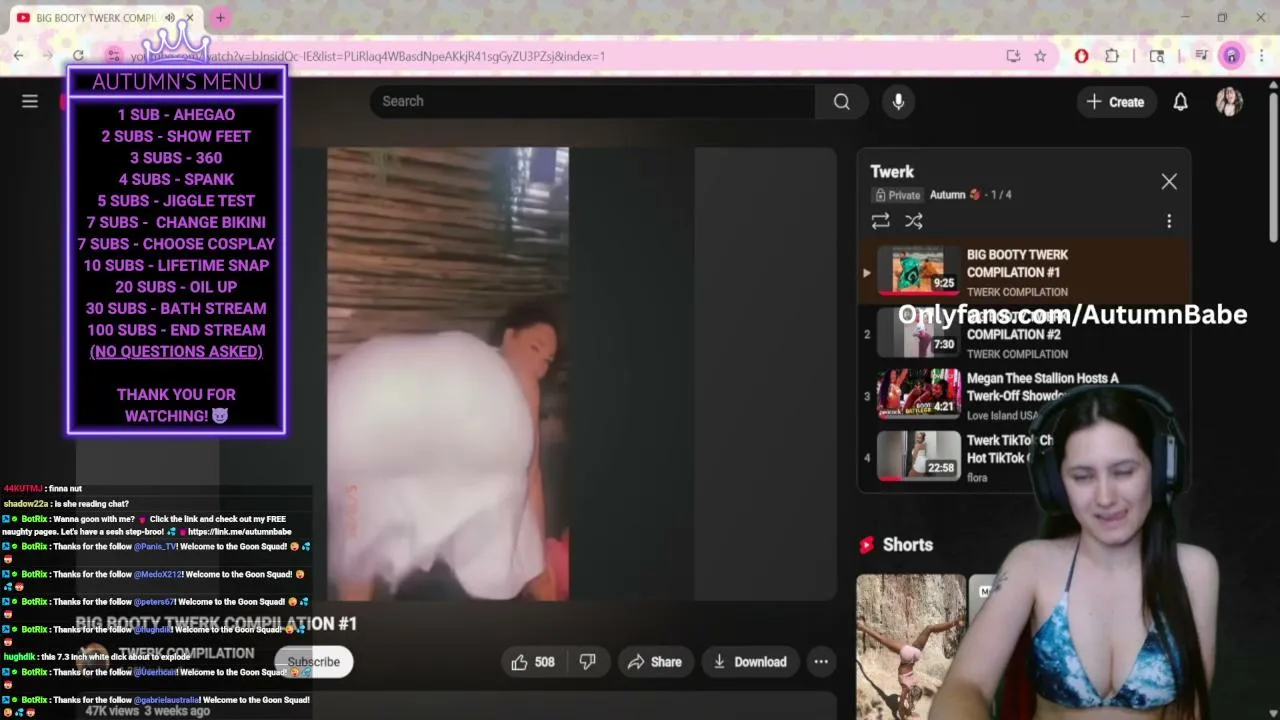1280x720 pixels.
Task: Open the YouTube hamburger guide menu
Action: point(30,101)
